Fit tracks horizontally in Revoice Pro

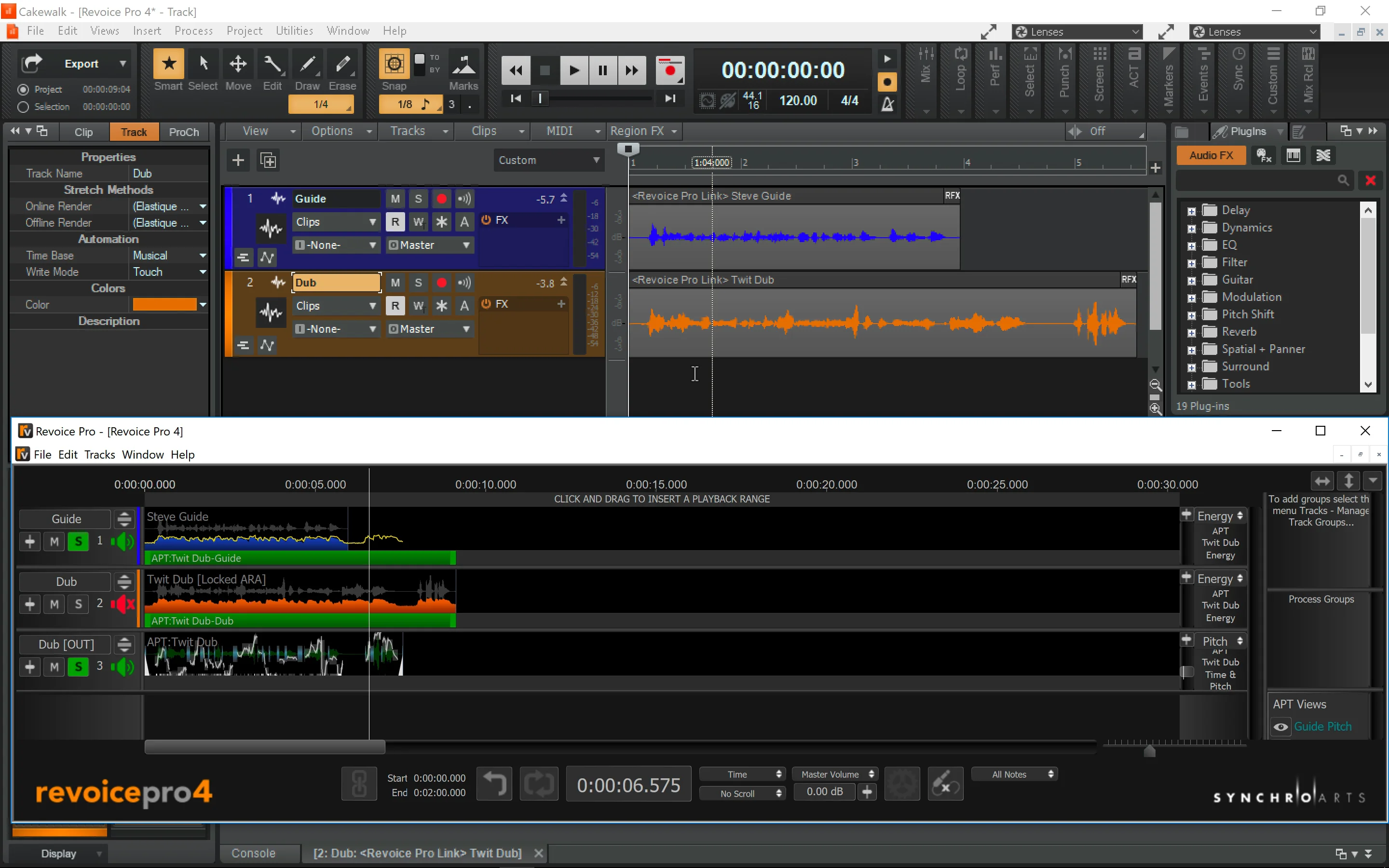1322,480
